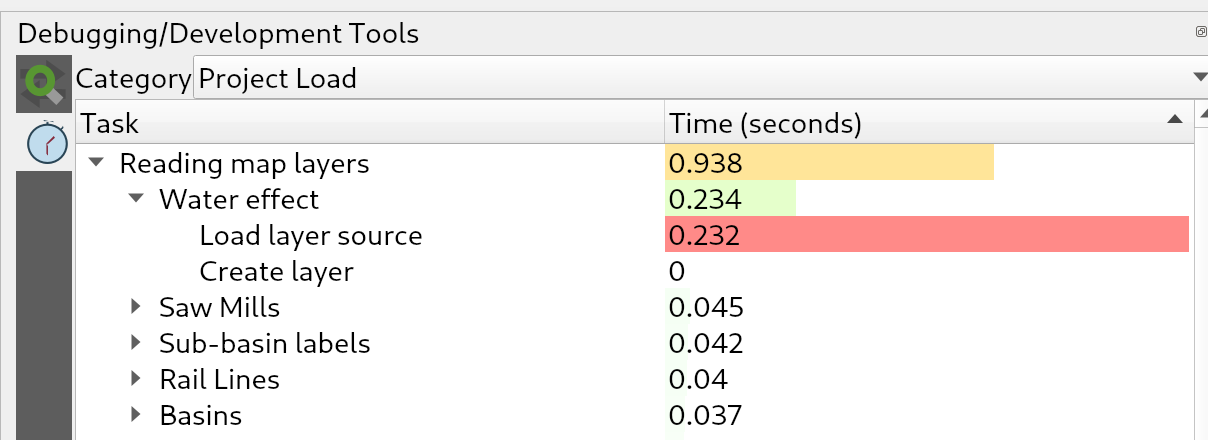
Task: Collapse the Reading map layers node
Action: 97,163
